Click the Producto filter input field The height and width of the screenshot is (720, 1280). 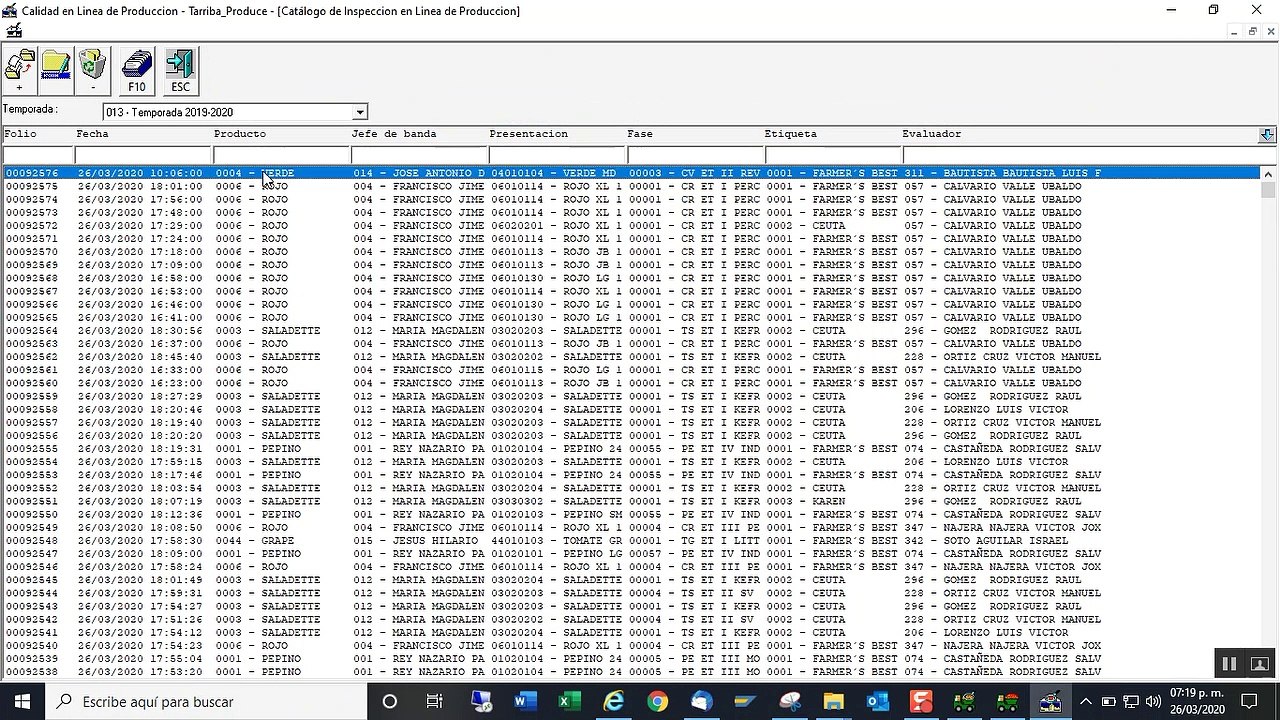[x=281, y=155]
